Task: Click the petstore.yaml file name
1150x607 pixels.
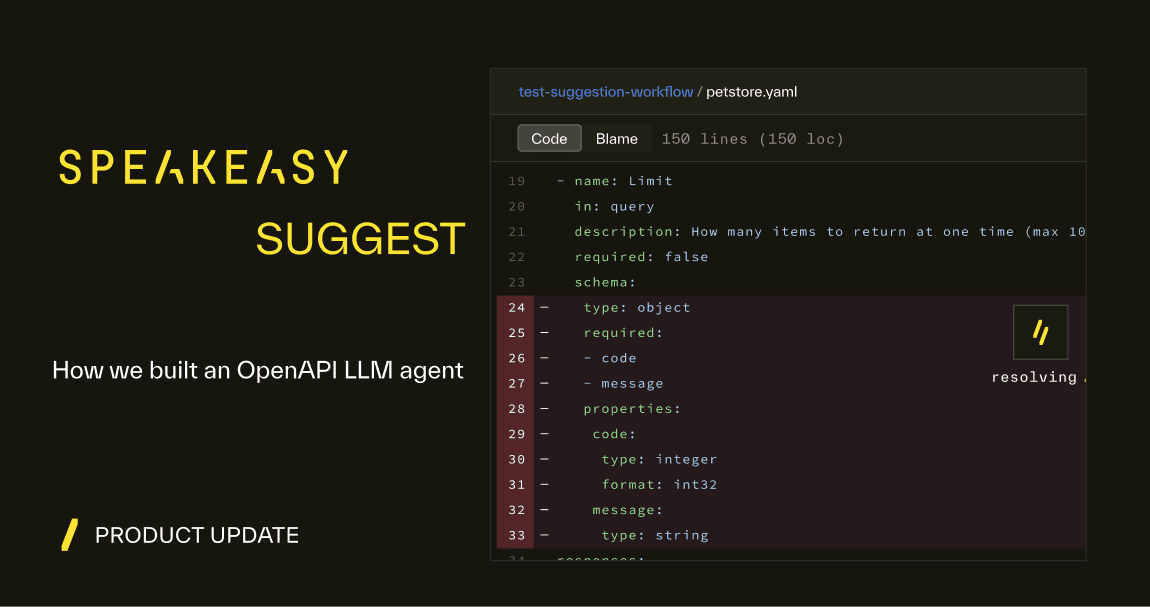Action: click(752, 92)
